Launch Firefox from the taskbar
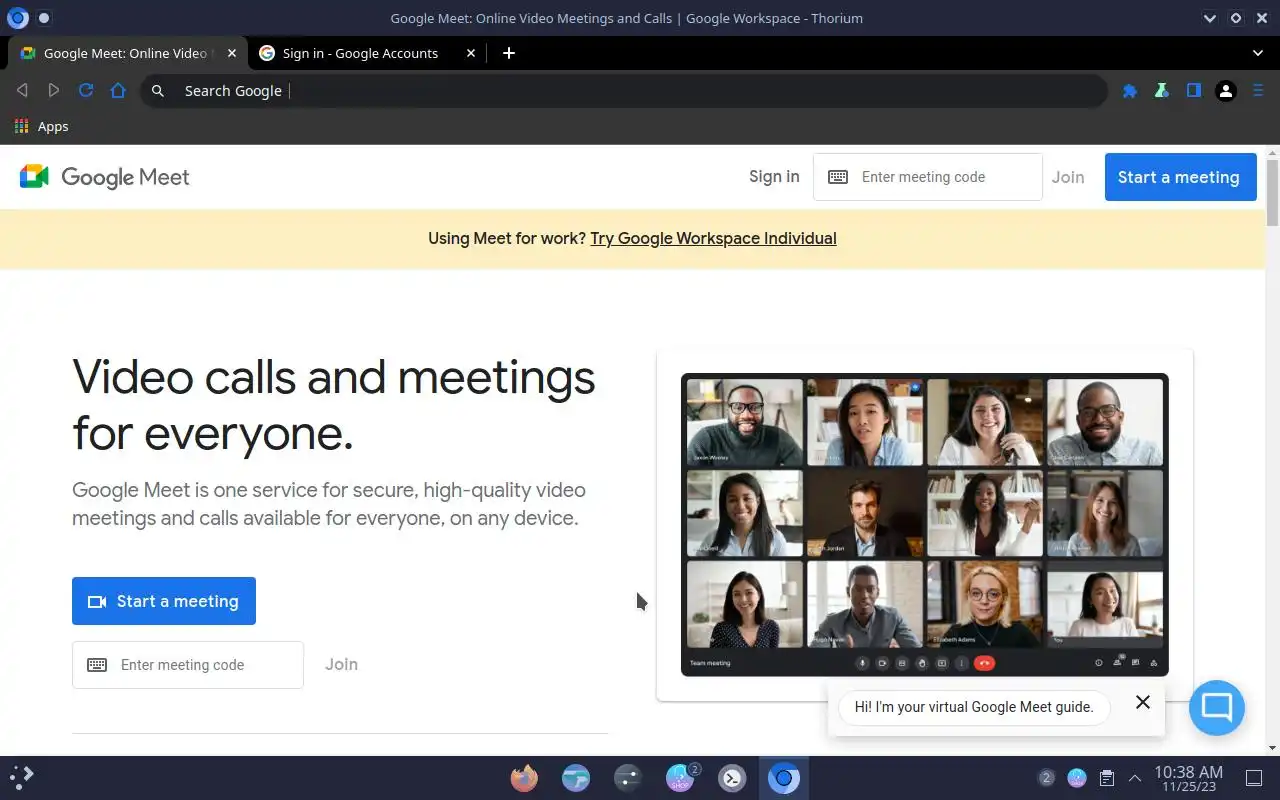 [x=524, y=777]
